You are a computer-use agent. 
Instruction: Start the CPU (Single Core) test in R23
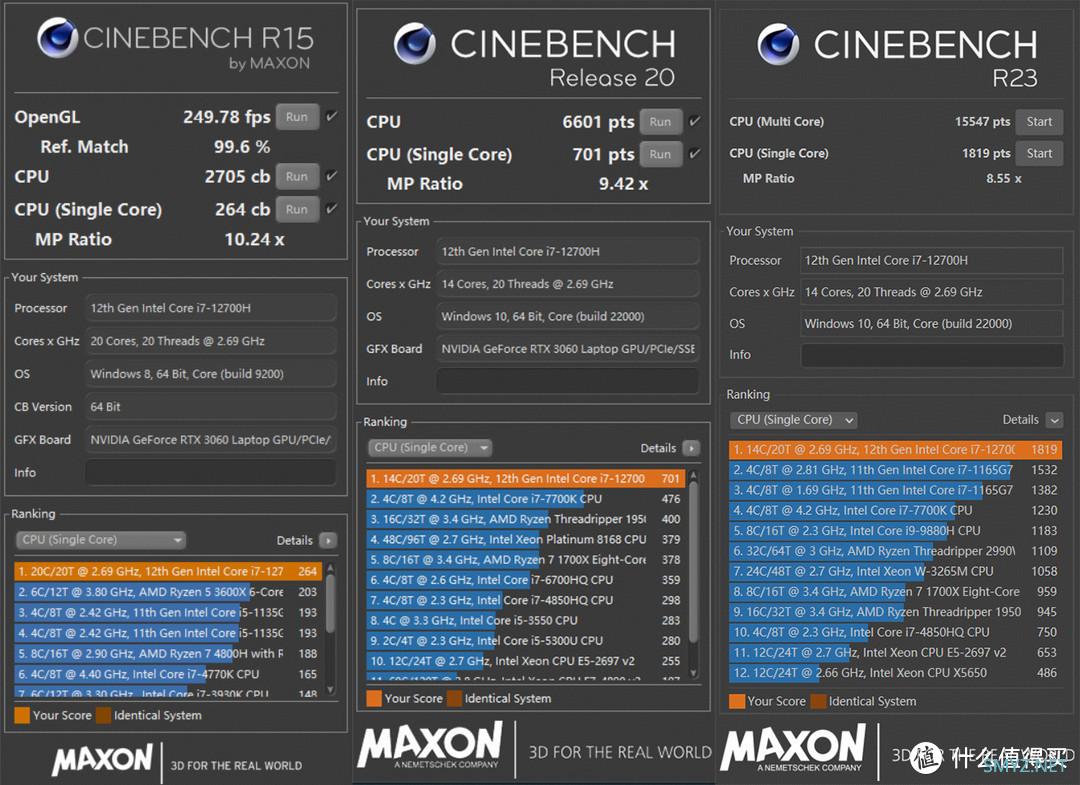pyautogui.click(x=1039, y=153)
